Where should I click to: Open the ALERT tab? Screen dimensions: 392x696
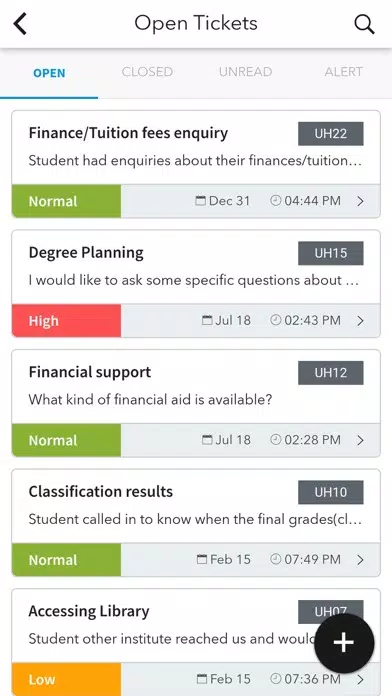(344, 72)
